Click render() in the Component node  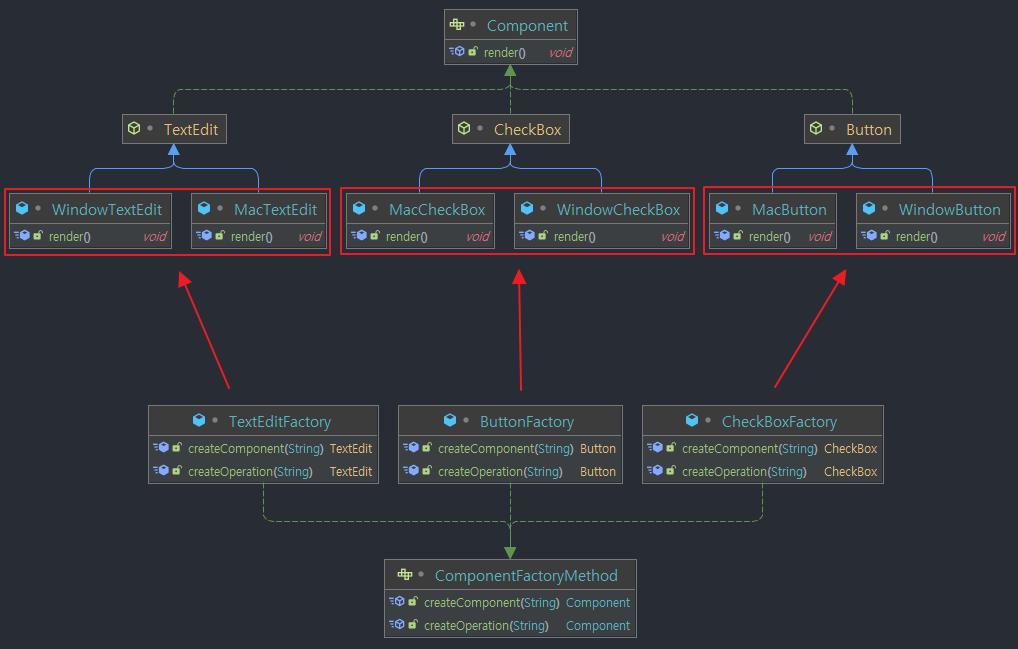504,53
